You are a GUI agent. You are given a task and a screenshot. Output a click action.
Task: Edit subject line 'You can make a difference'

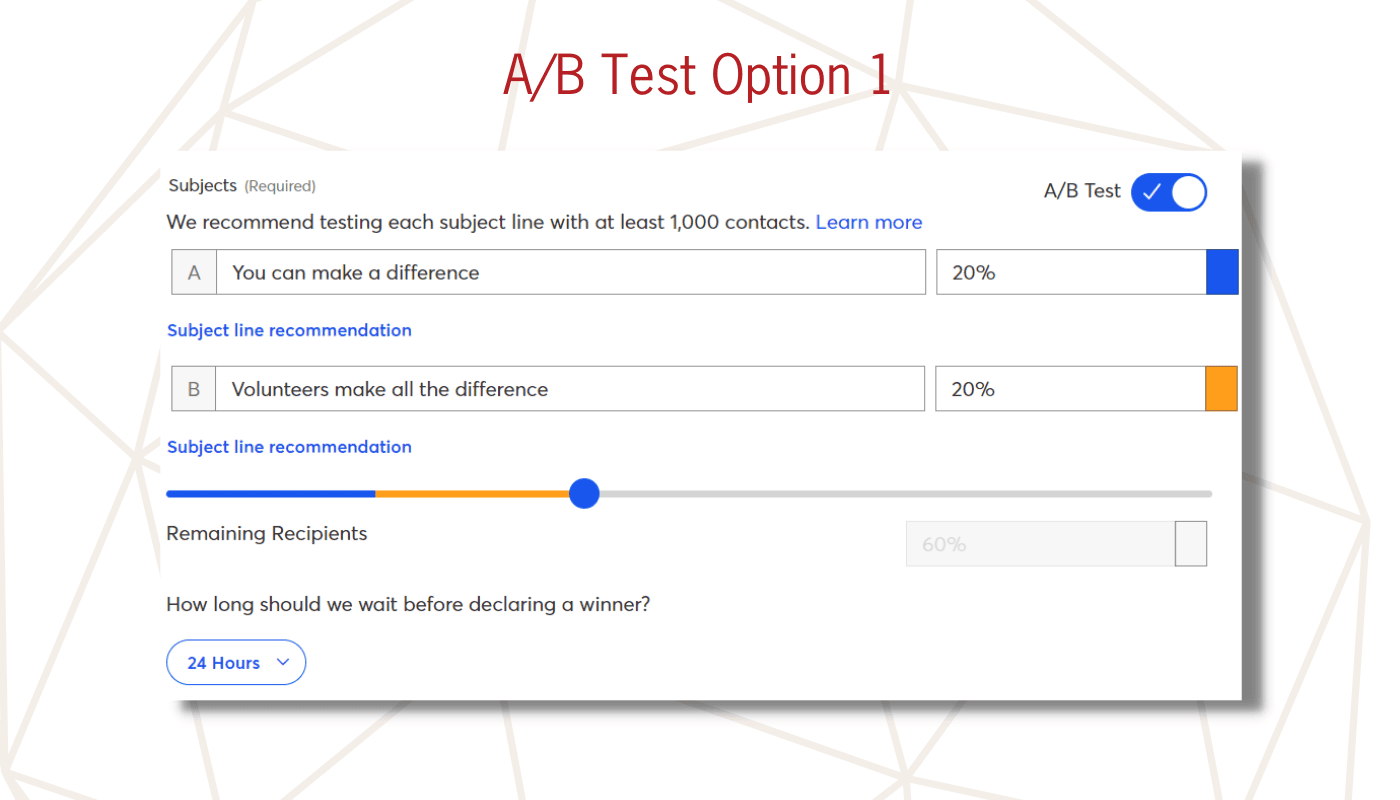570,272
